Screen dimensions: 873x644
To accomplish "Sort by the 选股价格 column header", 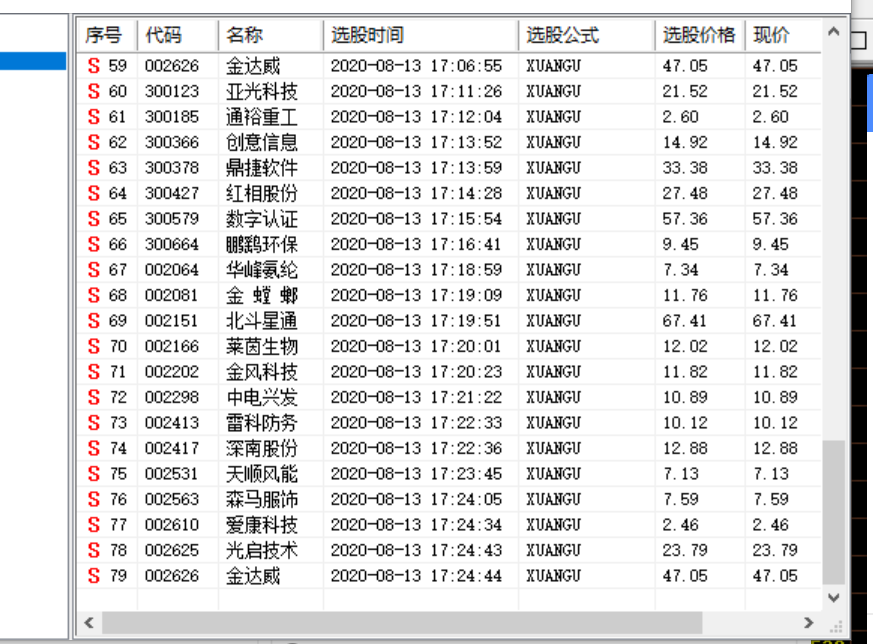I will [700, 35].
